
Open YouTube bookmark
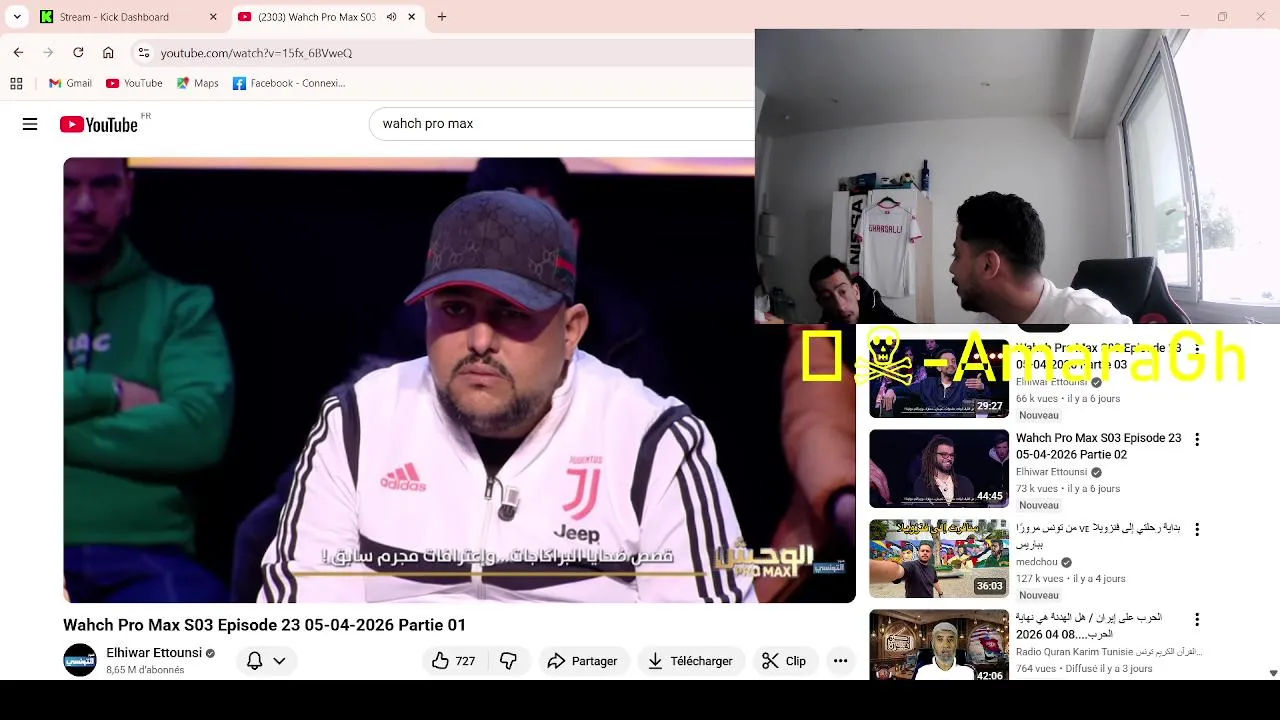[x=134, y=83]
